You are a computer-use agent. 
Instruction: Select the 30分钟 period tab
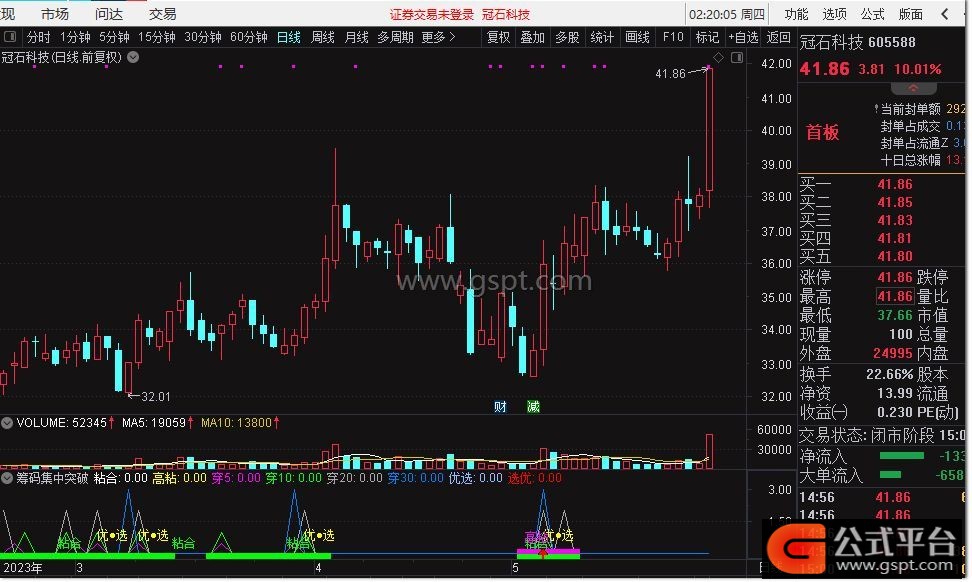(203, 37)
